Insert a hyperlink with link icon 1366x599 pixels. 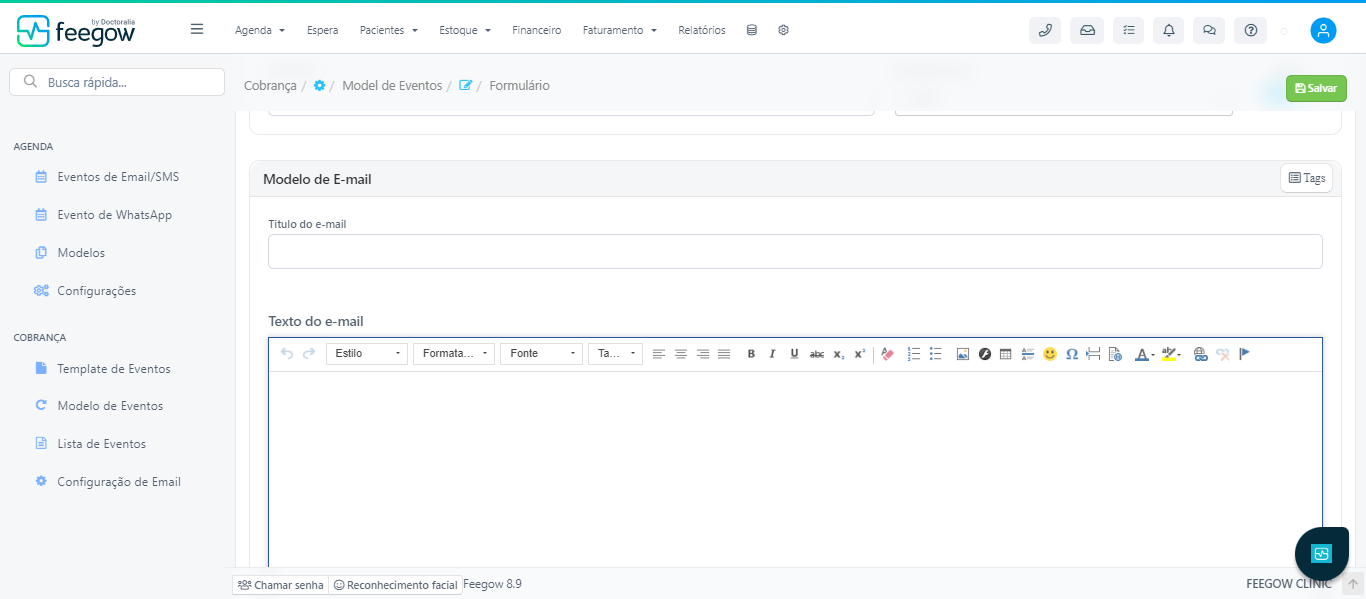[x=1201, y=354]
